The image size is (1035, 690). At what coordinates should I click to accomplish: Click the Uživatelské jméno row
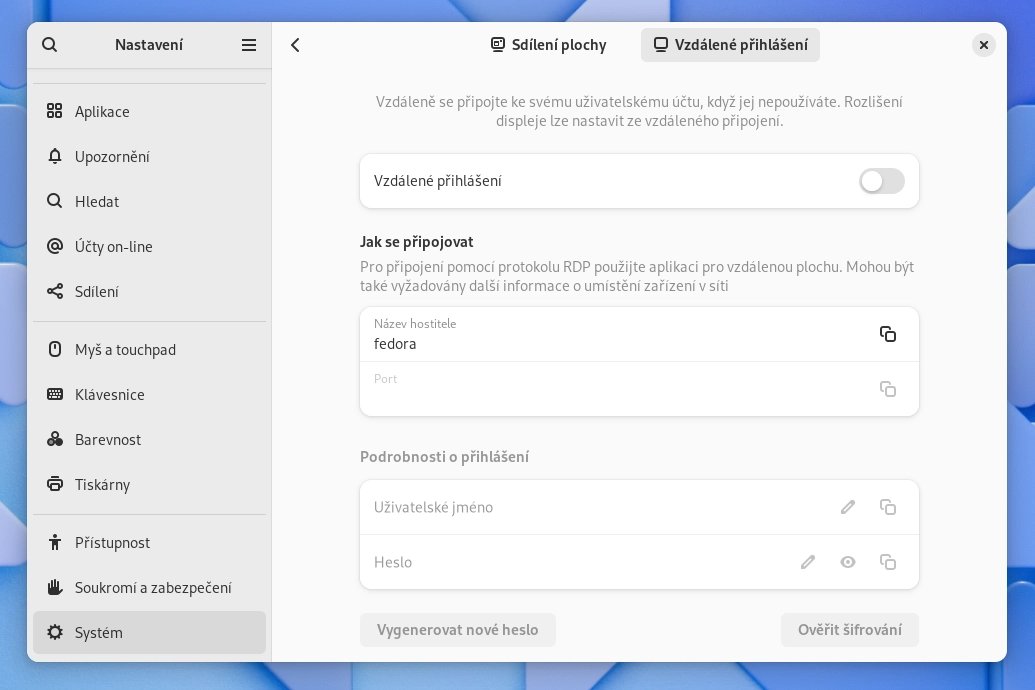(639, 507)
